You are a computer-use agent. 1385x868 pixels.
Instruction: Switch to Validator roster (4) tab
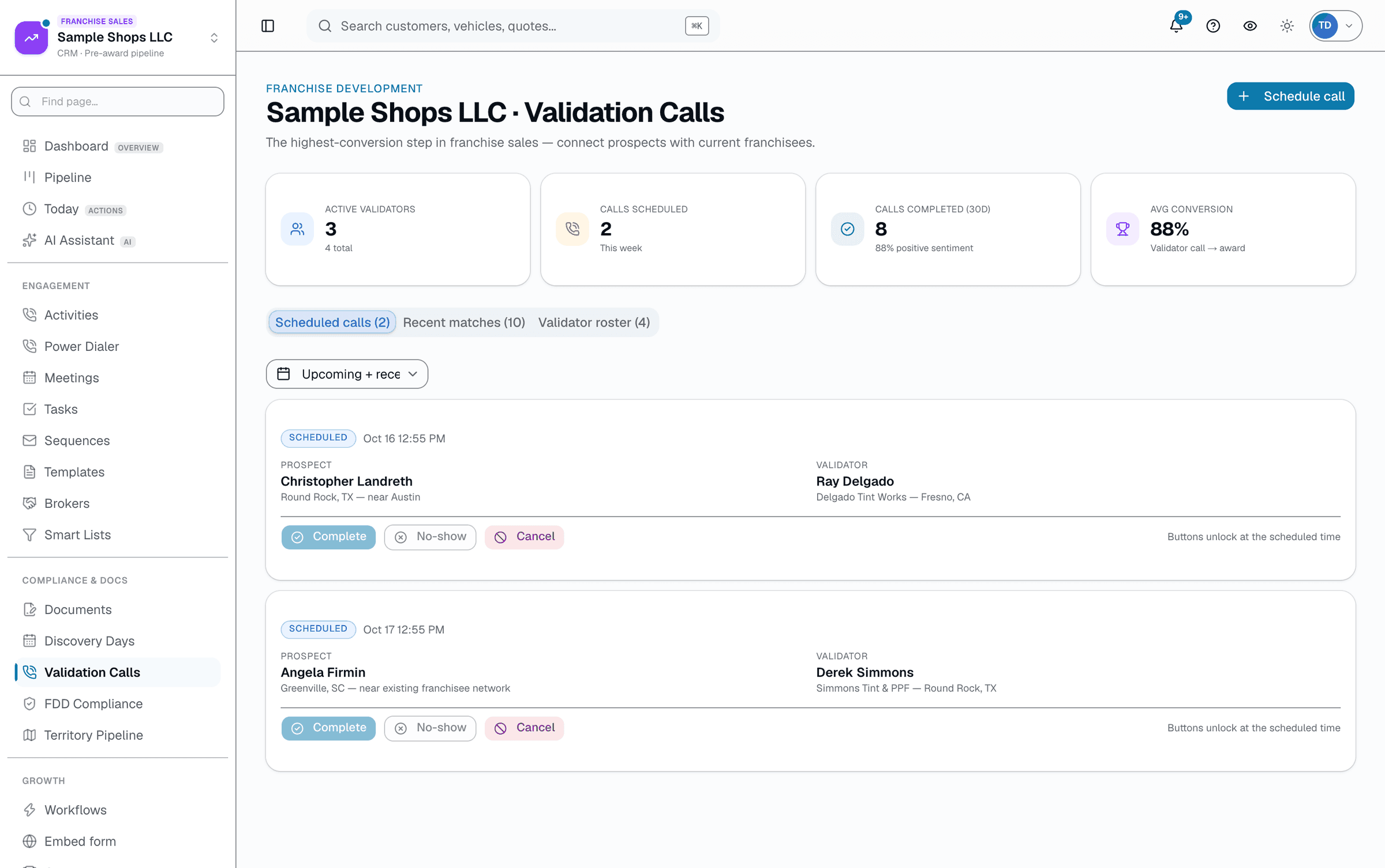pos(594,323)
